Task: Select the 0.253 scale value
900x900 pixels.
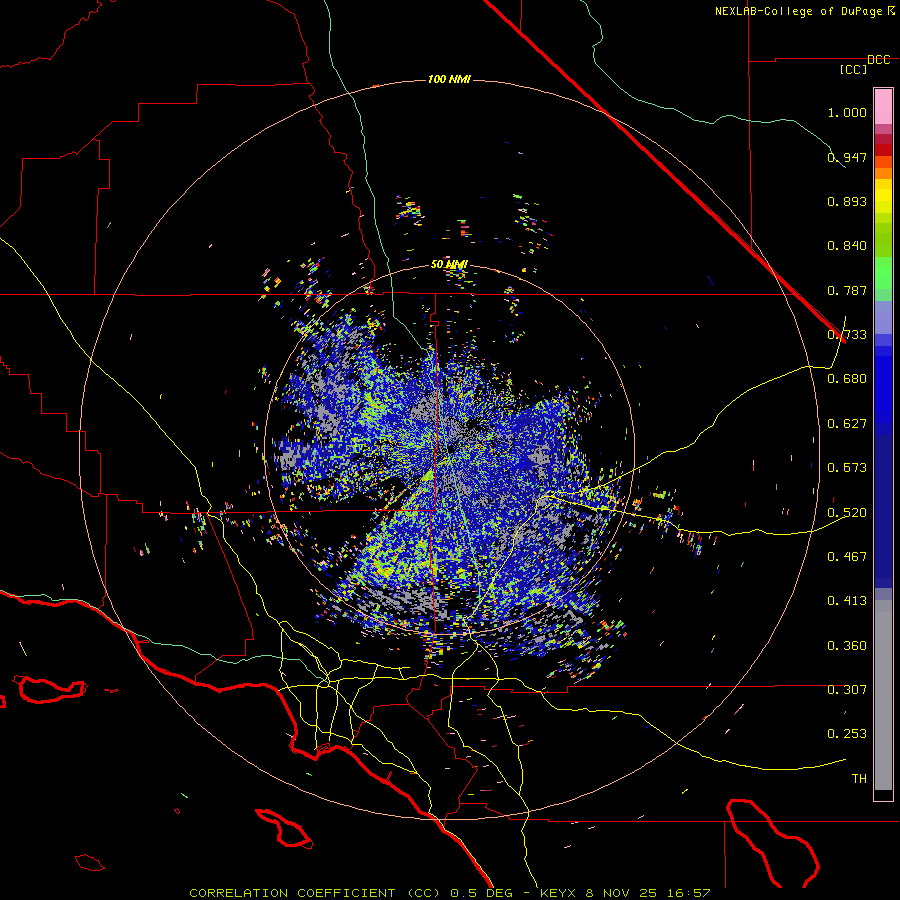Action: (847, 734)
